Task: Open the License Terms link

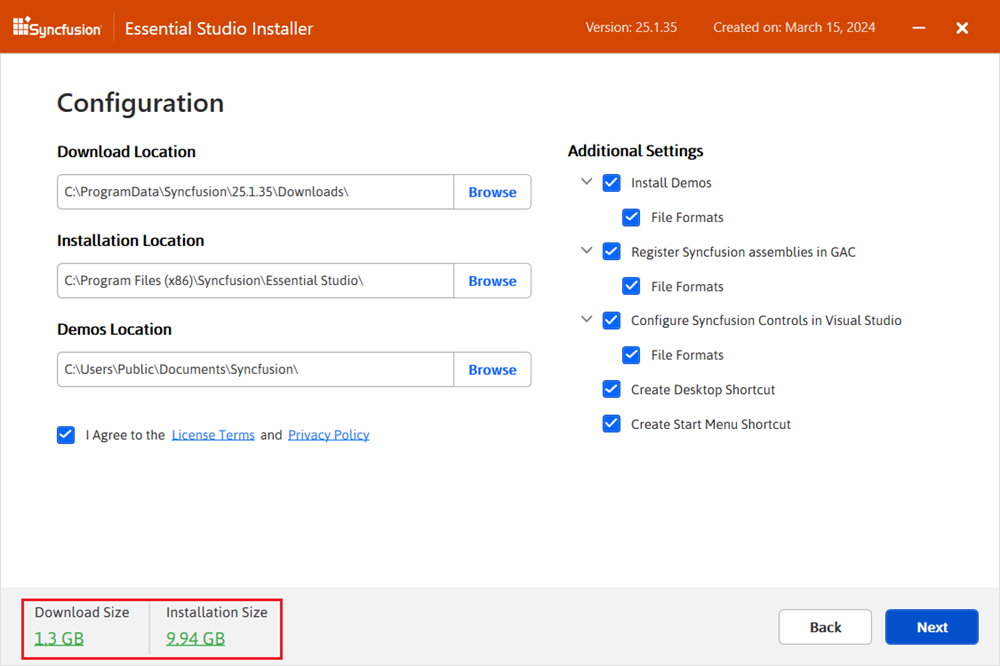Action: [x=213, y=435]
